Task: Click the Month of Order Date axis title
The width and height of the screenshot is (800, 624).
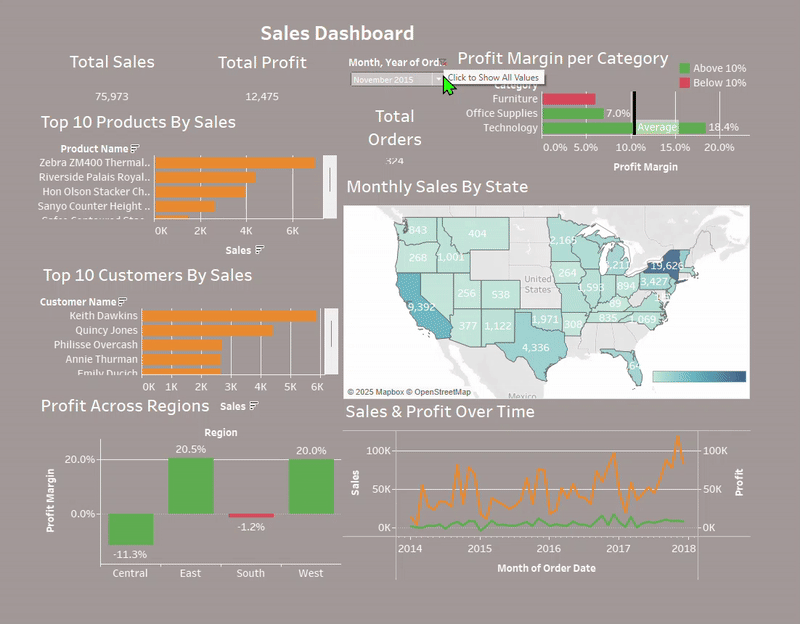Action: 546,568
